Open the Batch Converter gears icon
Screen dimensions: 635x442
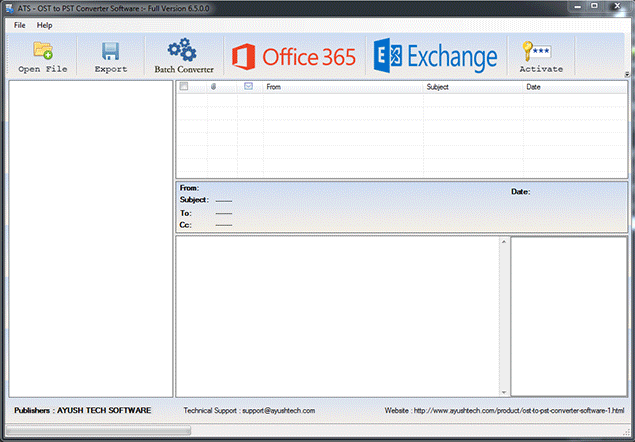[x=183, y=50]
